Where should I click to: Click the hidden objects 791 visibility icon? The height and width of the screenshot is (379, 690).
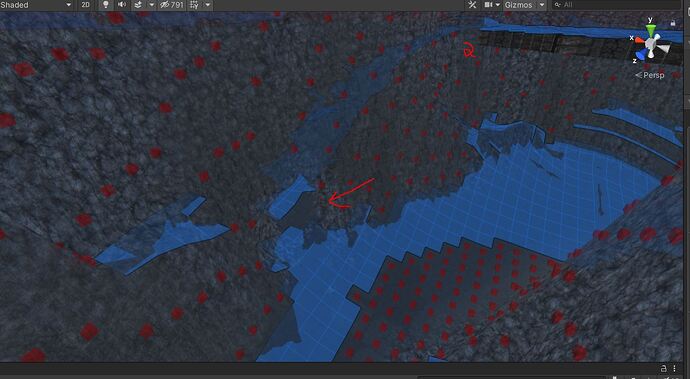(x=172, y=5)
